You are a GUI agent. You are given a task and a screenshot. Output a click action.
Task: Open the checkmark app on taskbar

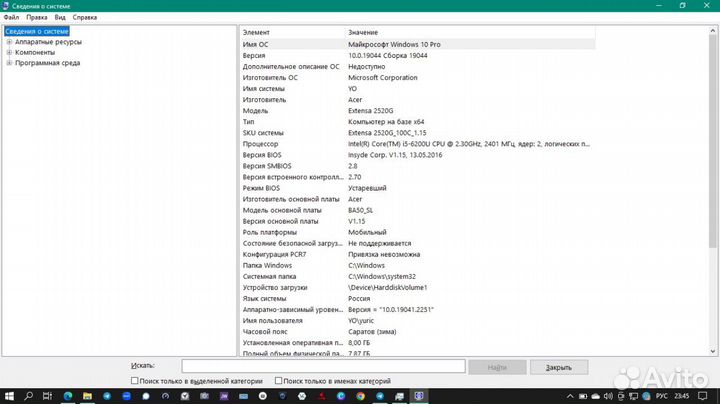185,396
